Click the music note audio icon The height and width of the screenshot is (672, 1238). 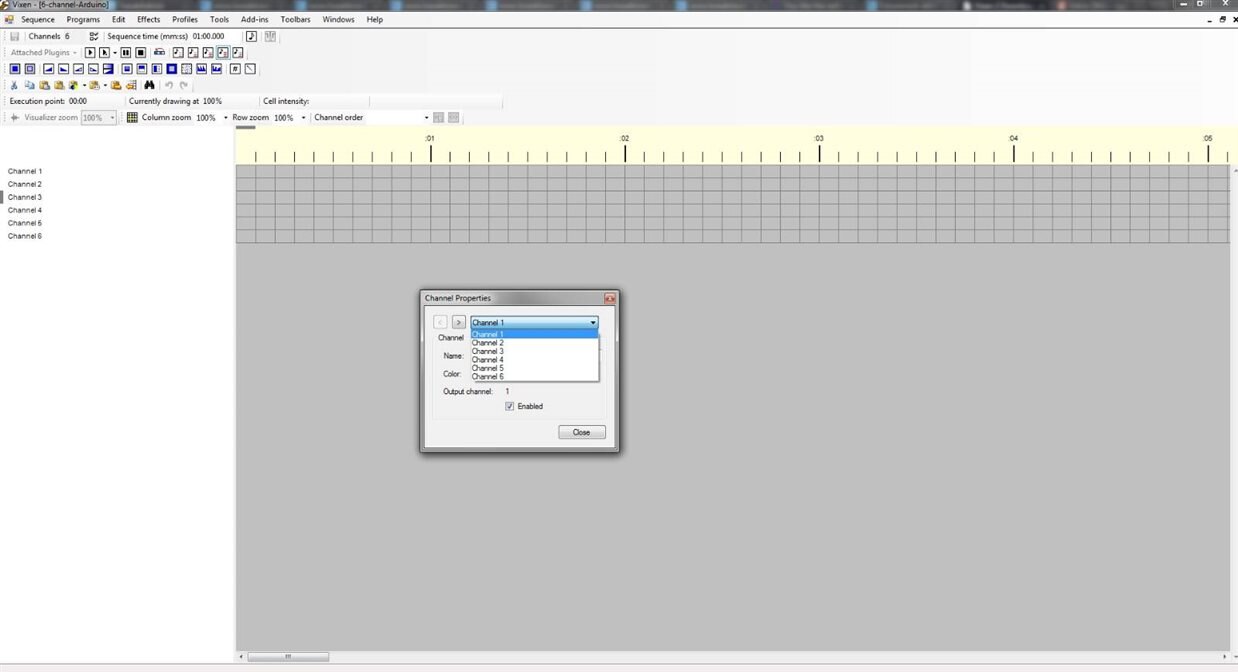(251, 36)
